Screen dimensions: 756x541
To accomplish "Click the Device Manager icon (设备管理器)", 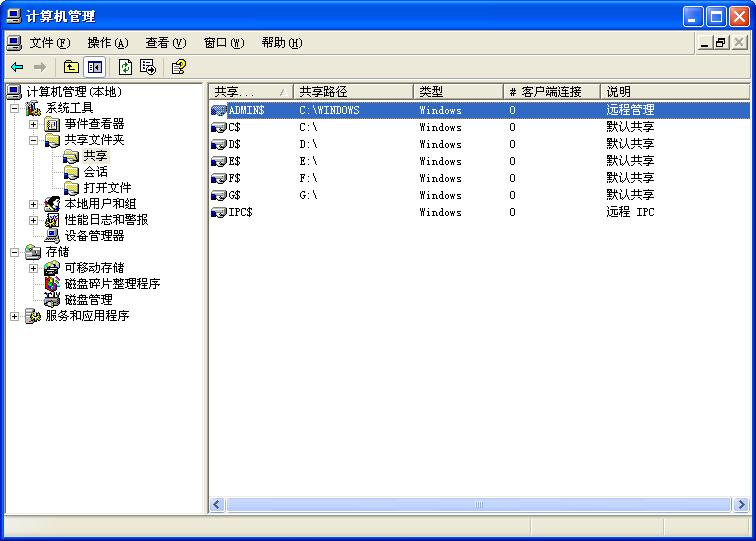I will pyautogui.click(x=52, y=236).
